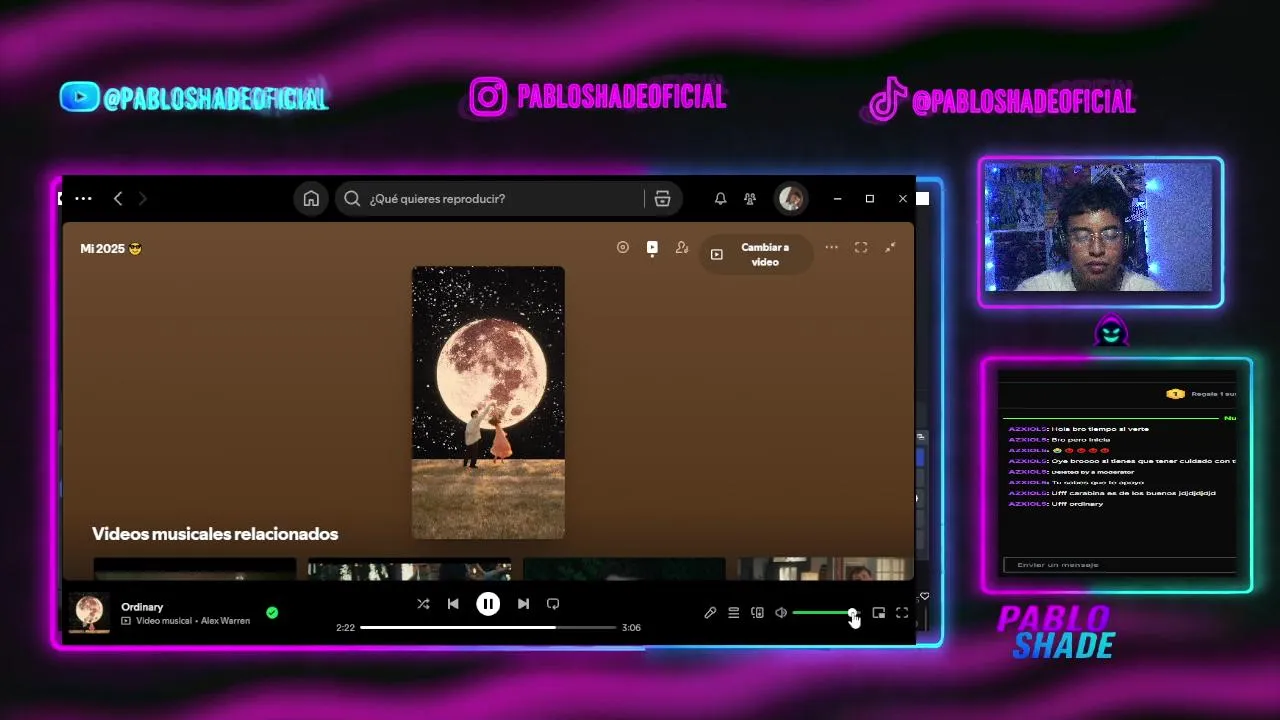Maximize the Spotify window
1280x720 pixels.
[x=870, y=199]
